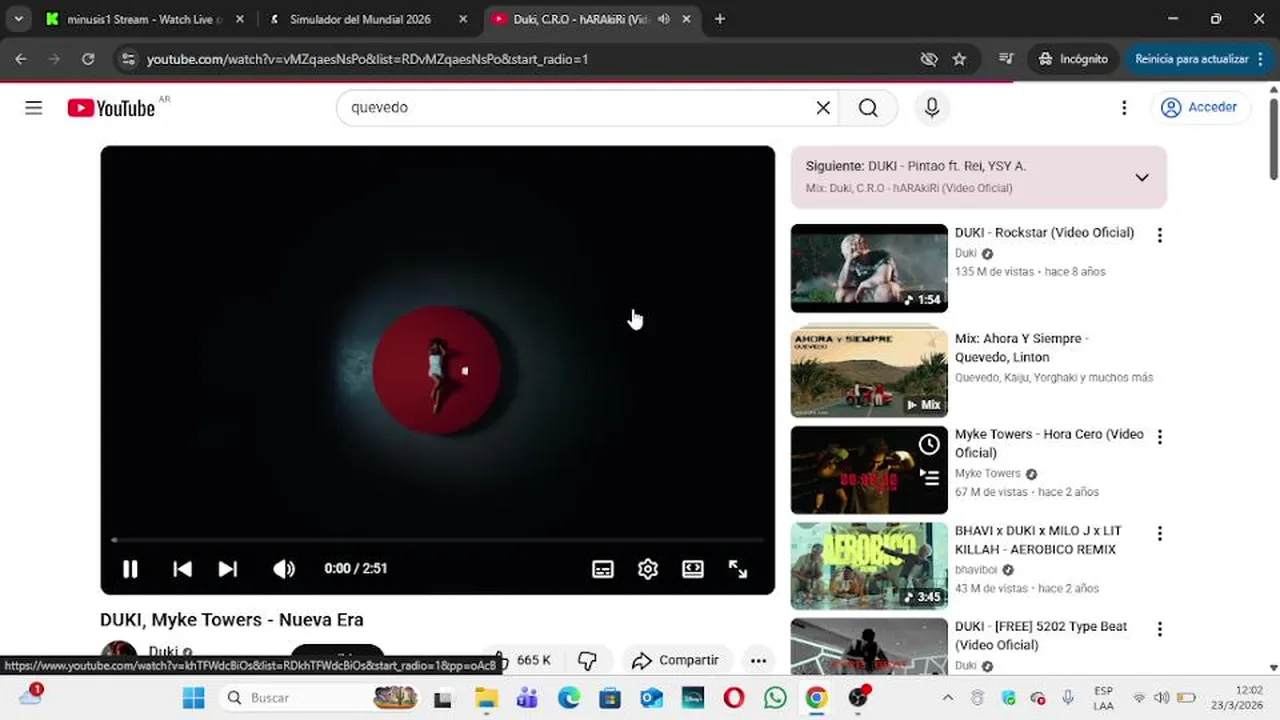
Task: Switch to minusis1 Stream tab
Action: point(142,19)
